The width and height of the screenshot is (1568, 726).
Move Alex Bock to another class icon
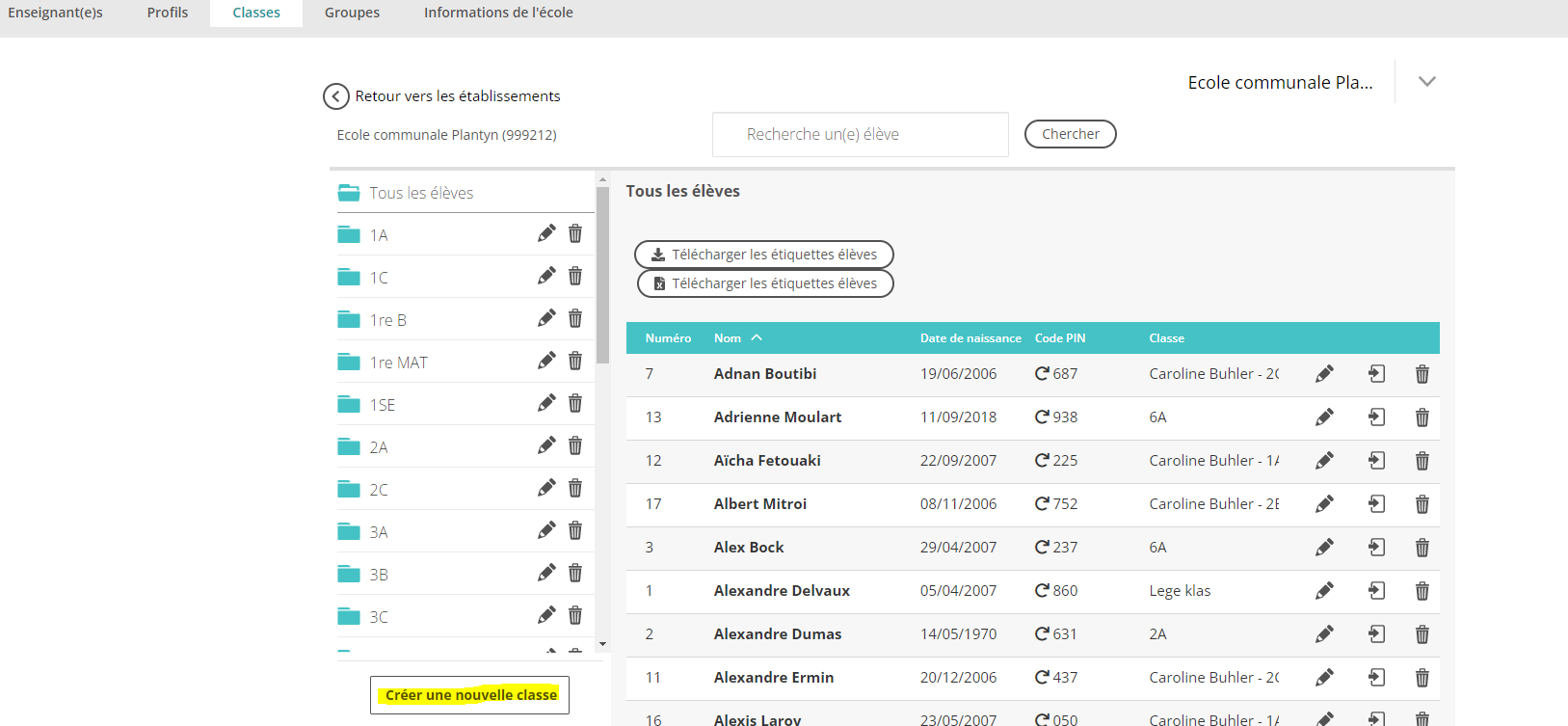pos(1376,547)
